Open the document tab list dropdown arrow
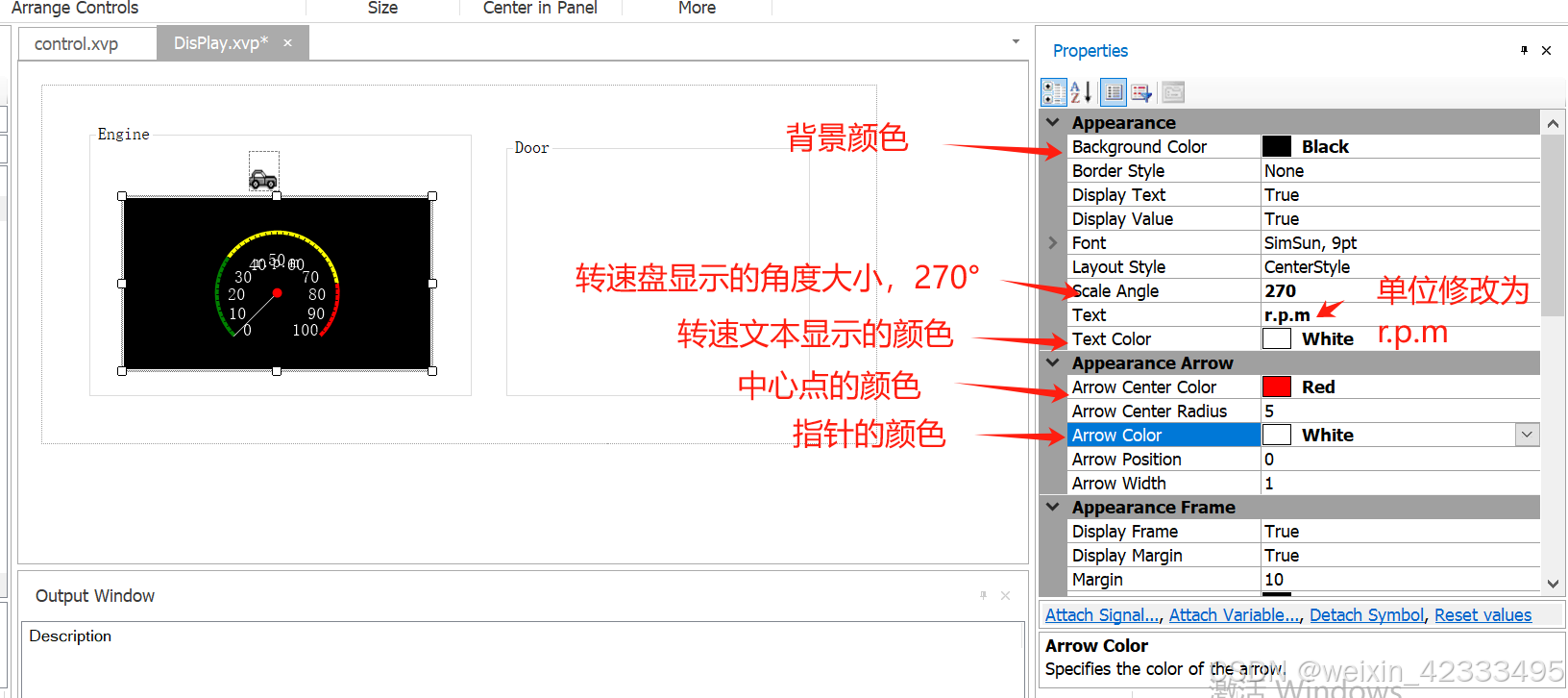Viewport: 1568px width, 698px height. pos(1016,42)
